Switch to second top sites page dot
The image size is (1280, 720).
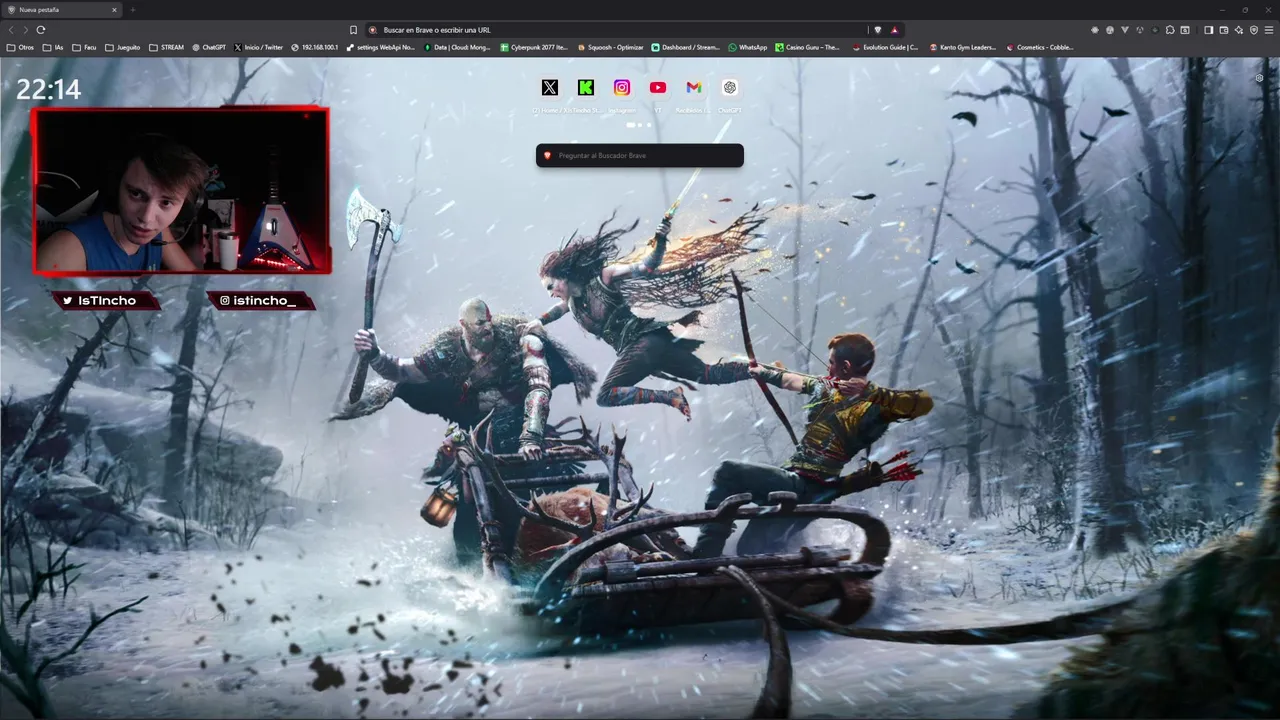pos(640,125)
